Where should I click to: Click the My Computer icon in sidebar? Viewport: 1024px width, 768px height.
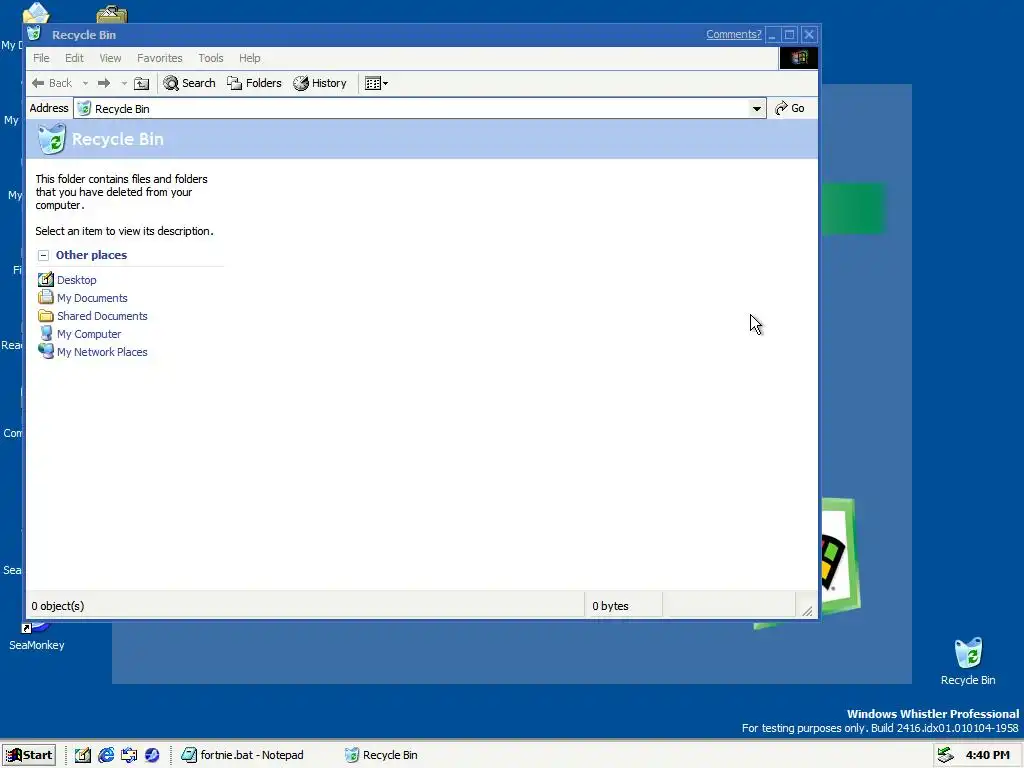(46, 333)
